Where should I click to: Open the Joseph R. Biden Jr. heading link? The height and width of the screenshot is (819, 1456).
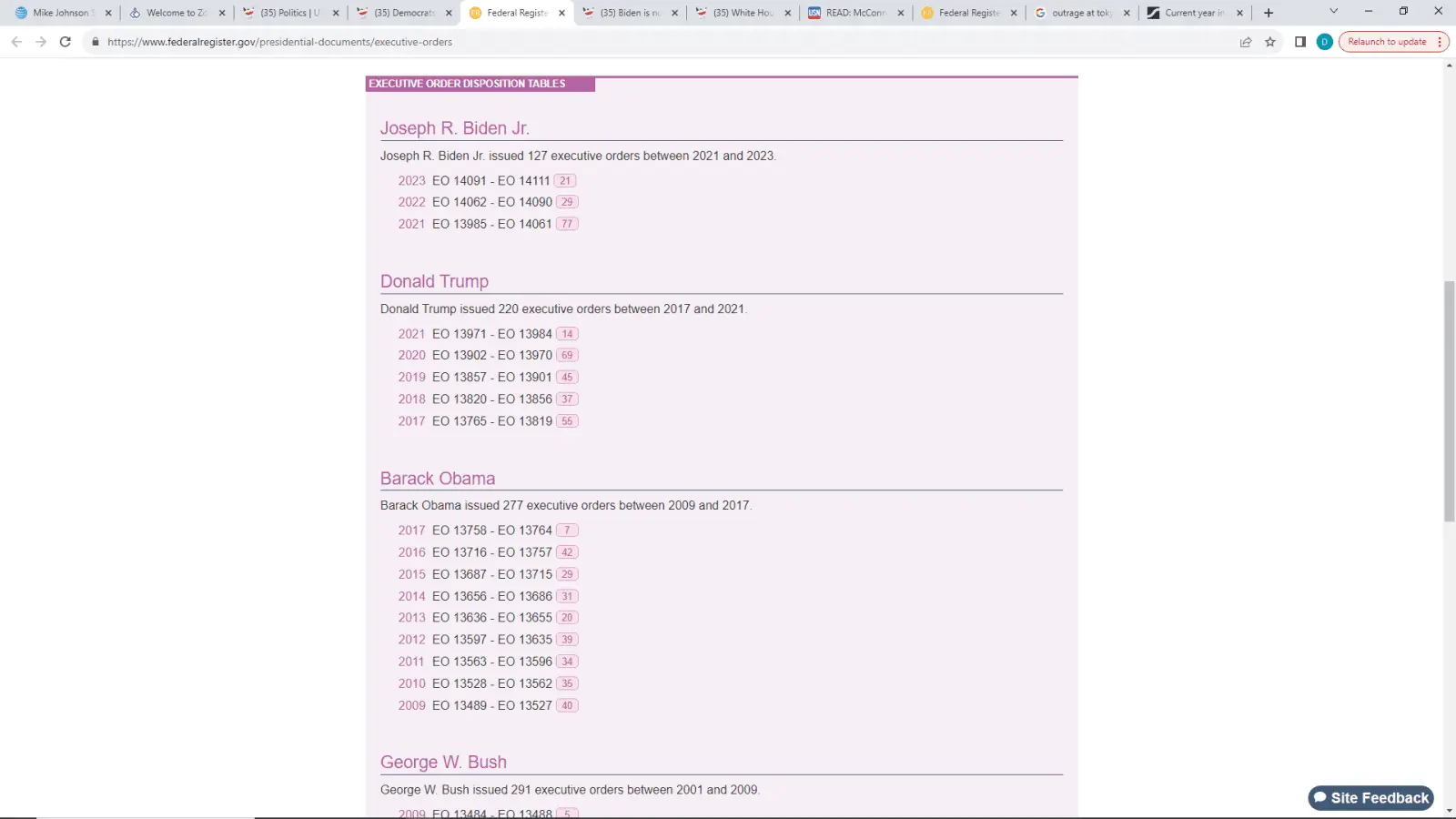click(x=454, y=128)
